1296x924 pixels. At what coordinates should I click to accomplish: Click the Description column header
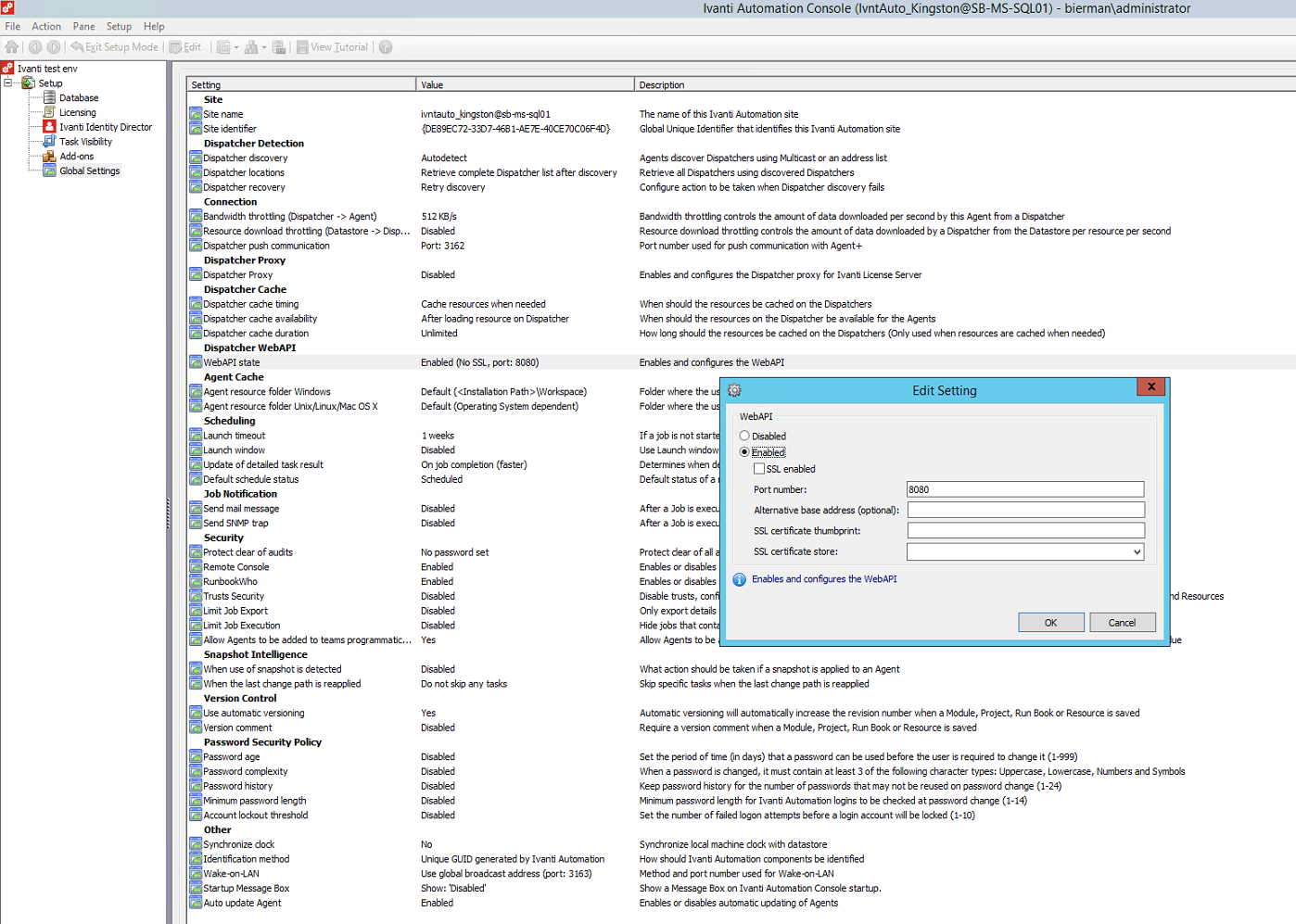[x=965, y=84]
